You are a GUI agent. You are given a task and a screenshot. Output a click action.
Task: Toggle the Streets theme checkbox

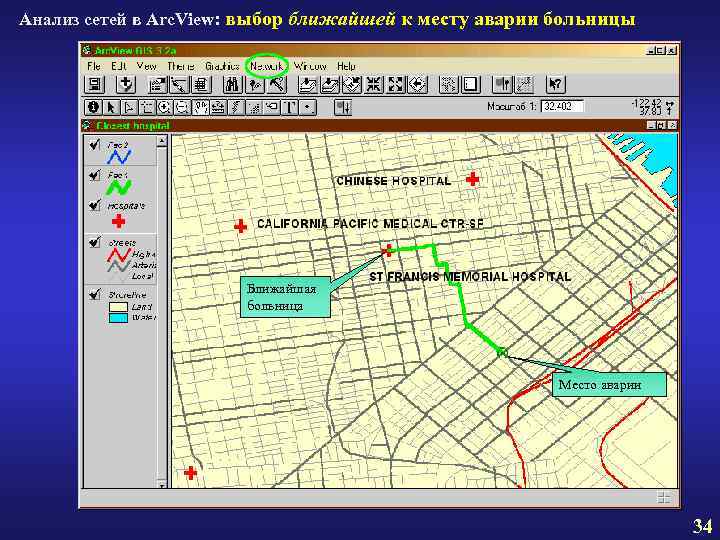(95, 242)
